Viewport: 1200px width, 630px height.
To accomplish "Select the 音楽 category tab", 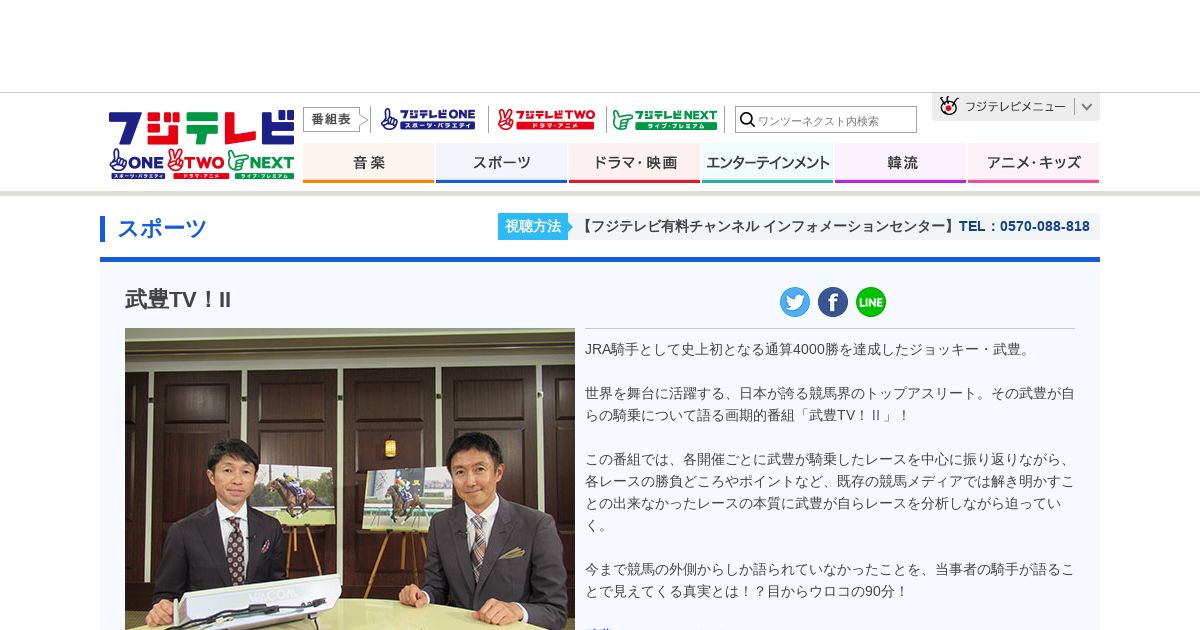I will point(368,163).
